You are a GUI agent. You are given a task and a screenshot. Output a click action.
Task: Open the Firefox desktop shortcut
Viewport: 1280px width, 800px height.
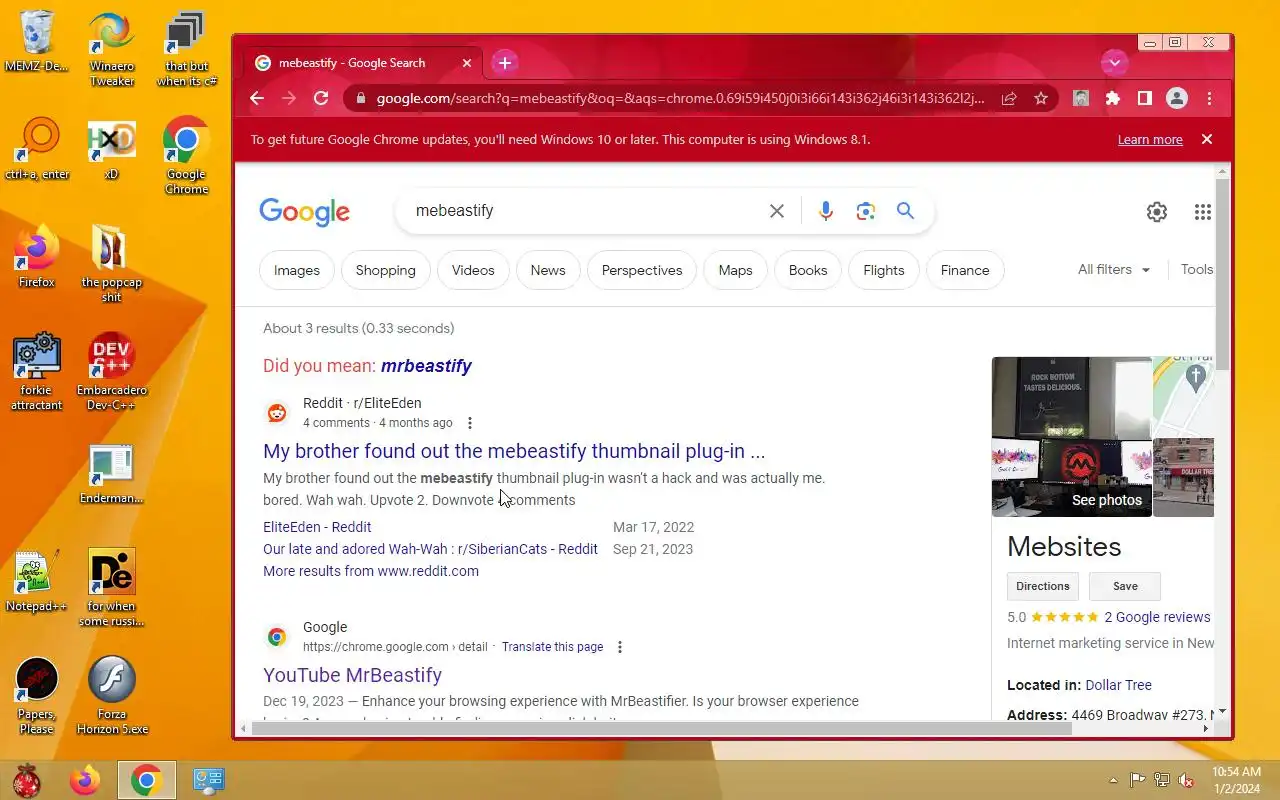pyautogui.click(x=36, y=258)
